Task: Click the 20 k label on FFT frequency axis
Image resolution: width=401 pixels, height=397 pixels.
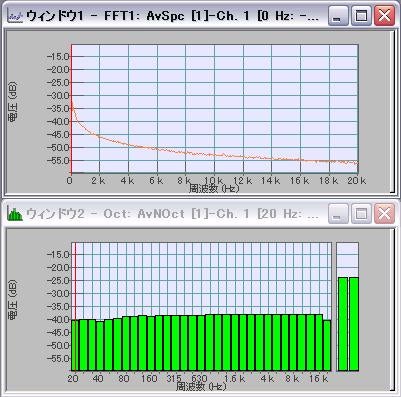Action: point(357,181)
